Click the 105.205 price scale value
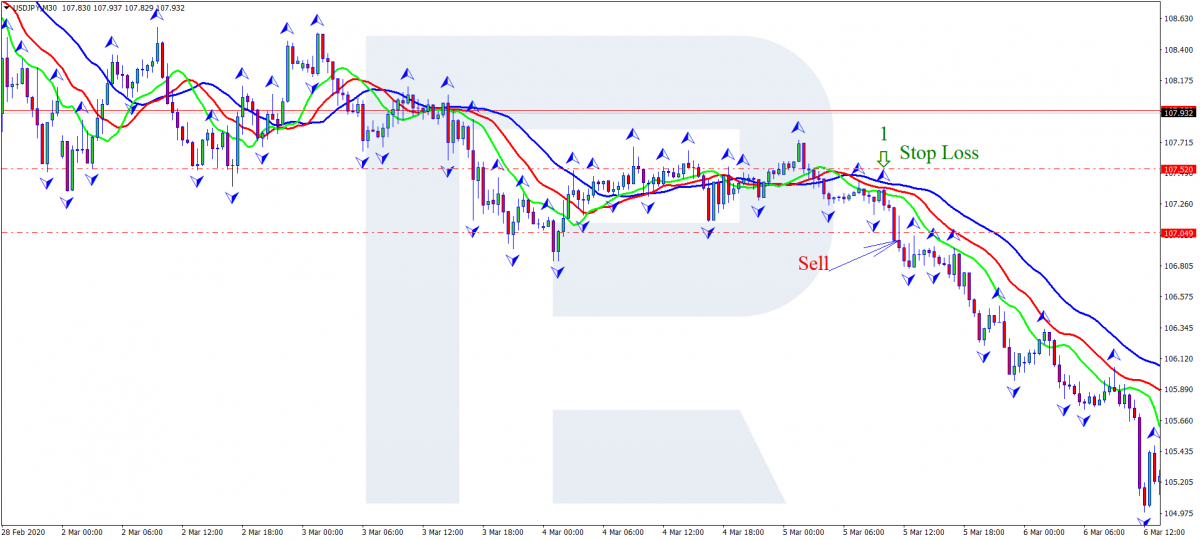 coord(1180,483)
